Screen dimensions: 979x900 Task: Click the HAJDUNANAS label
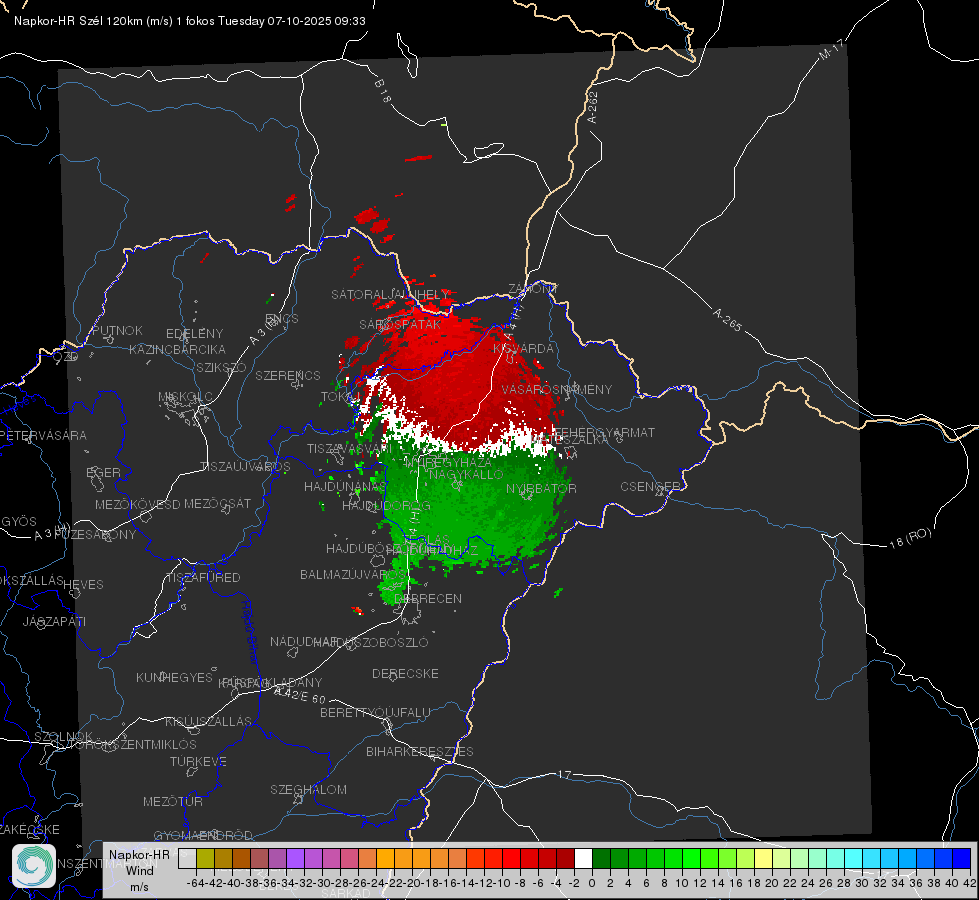point(345,486)
